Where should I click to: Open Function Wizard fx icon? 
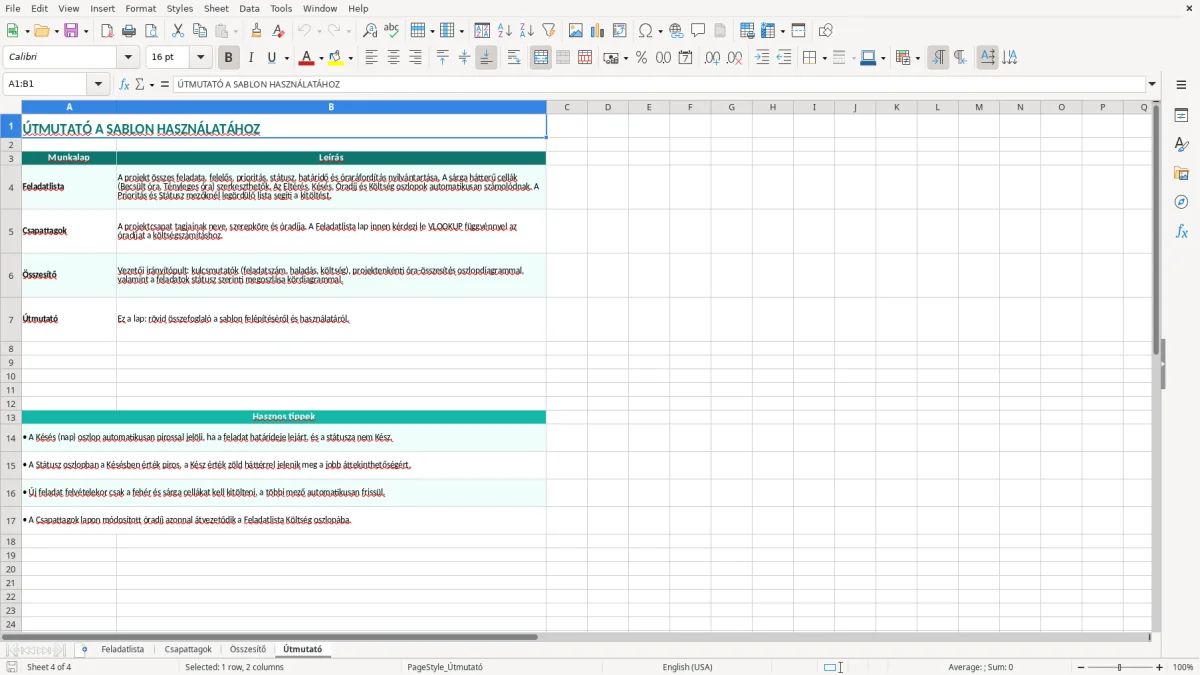click(125, 85)
